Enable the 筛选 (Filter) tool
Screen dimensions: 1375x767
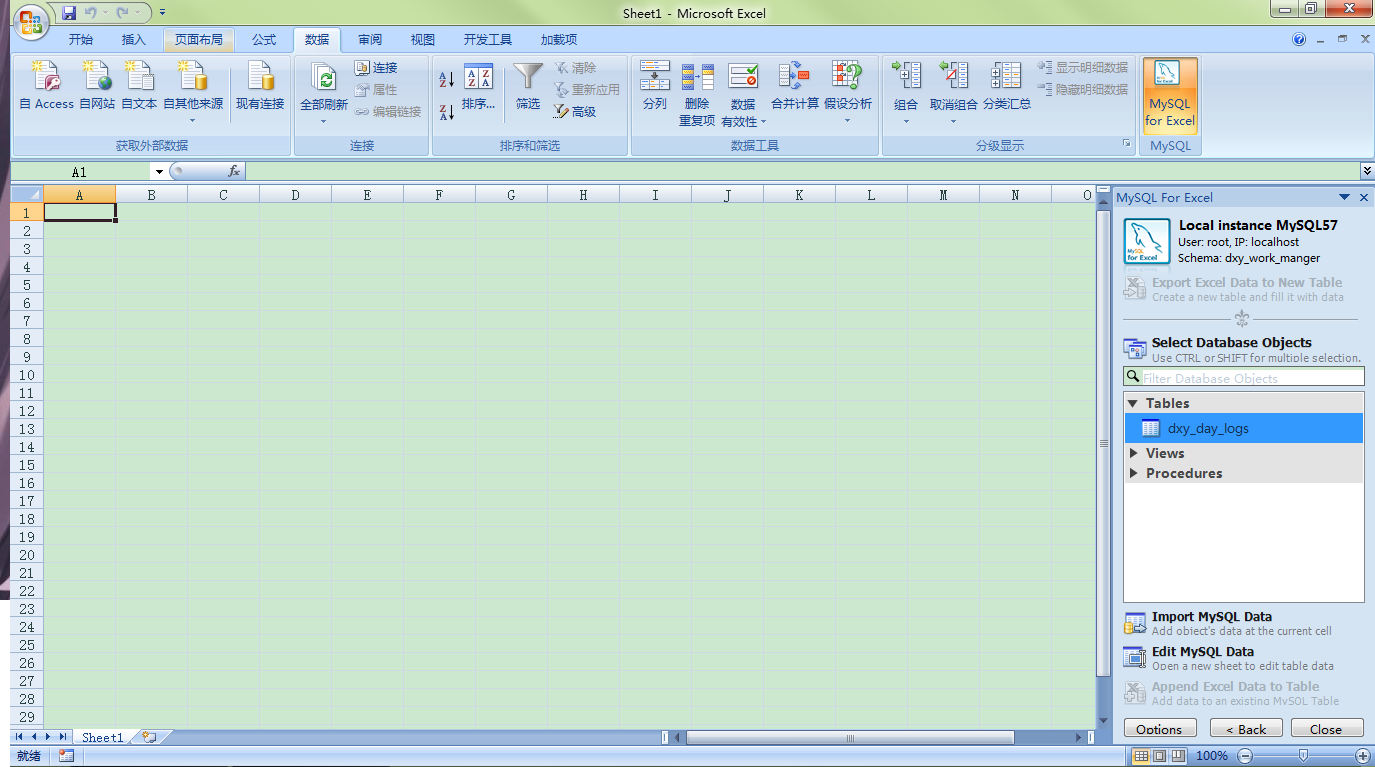point(527,90)
